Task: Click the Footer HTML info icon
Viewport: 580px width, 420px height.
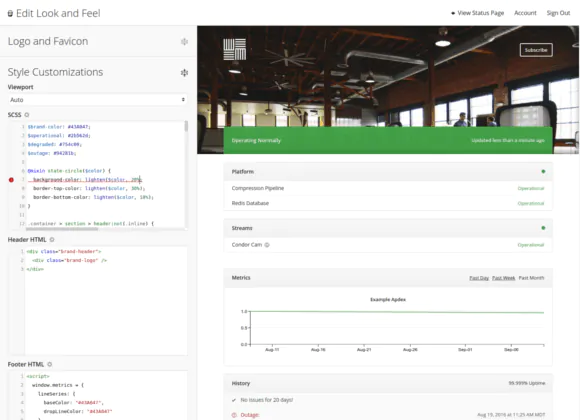Action: (50, 364)
